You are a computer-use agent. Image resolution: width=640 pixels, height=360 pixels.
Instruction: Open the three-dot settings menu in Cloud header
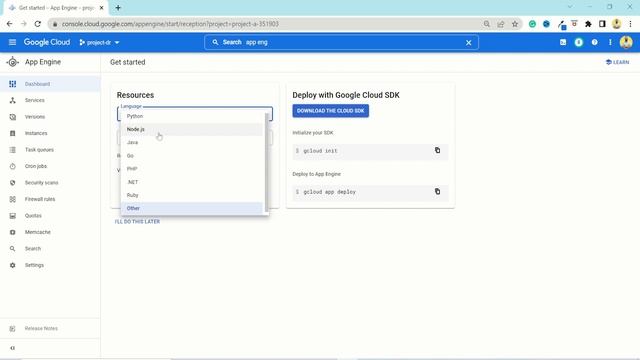pyautogui.click(x=610, y=42)
